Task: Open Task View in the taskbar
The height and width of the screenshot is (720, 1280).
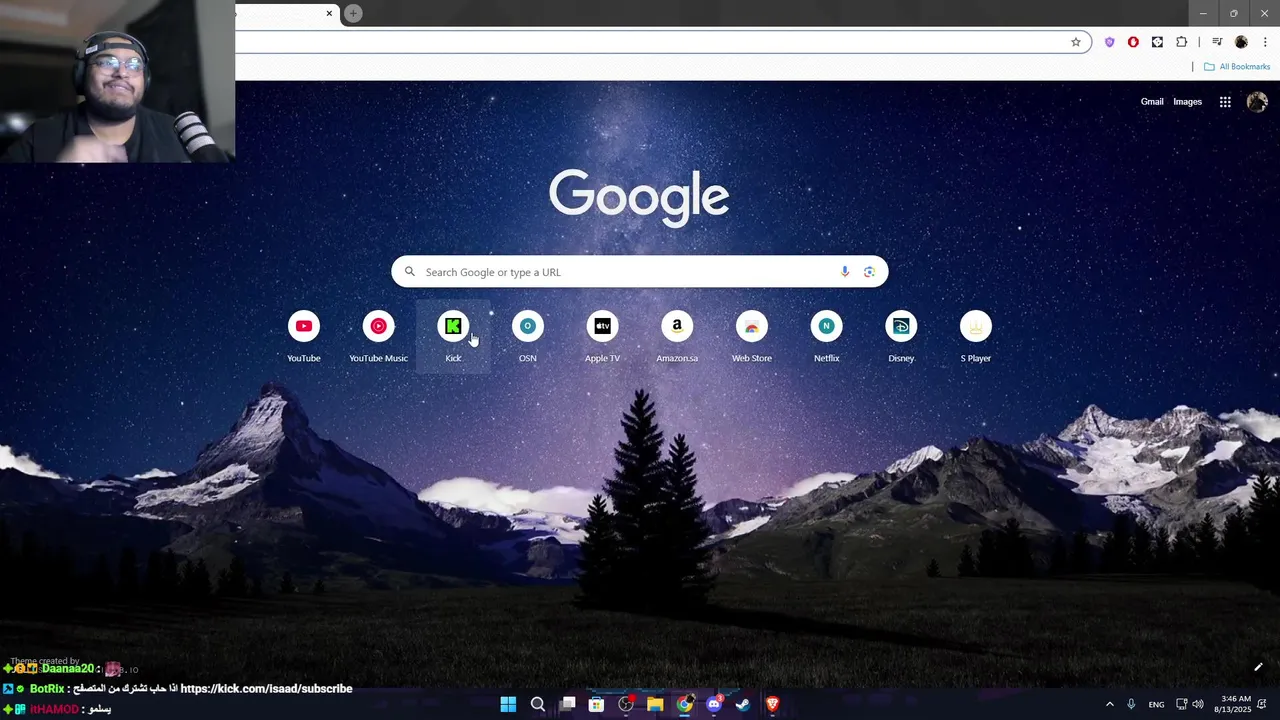Action: (x=568, y=704)
